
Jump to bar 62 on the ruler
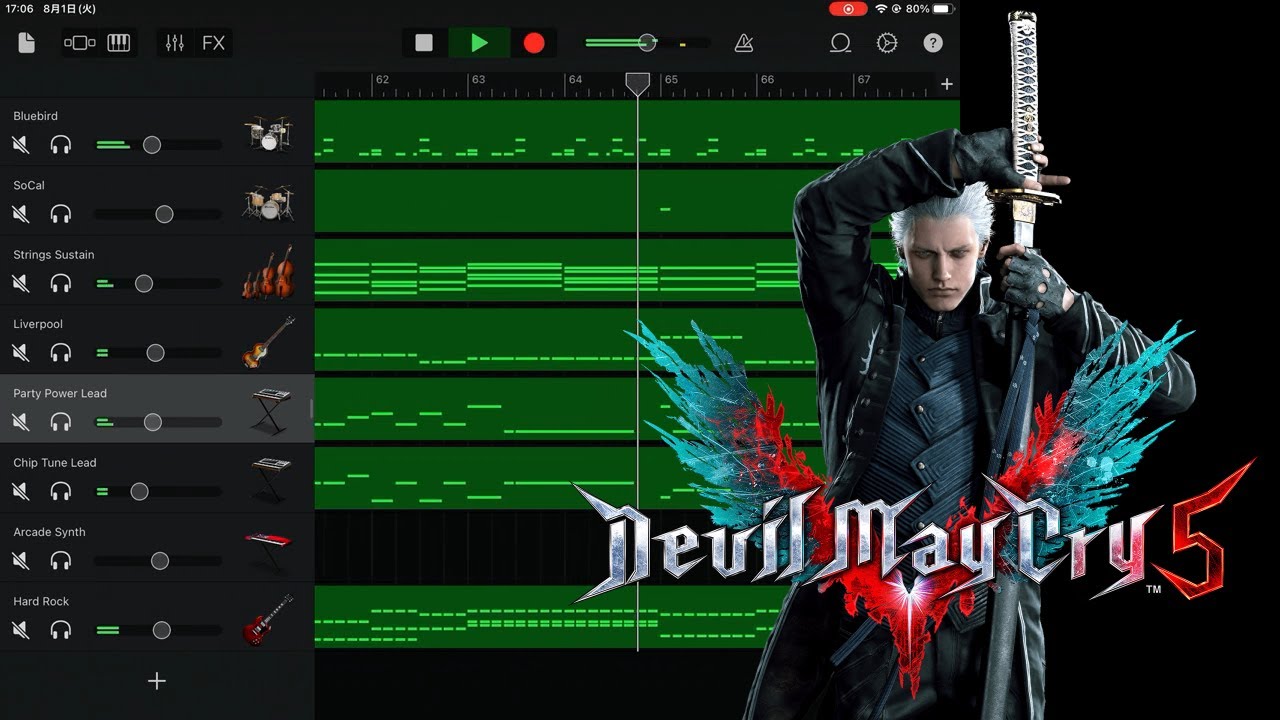382,80
